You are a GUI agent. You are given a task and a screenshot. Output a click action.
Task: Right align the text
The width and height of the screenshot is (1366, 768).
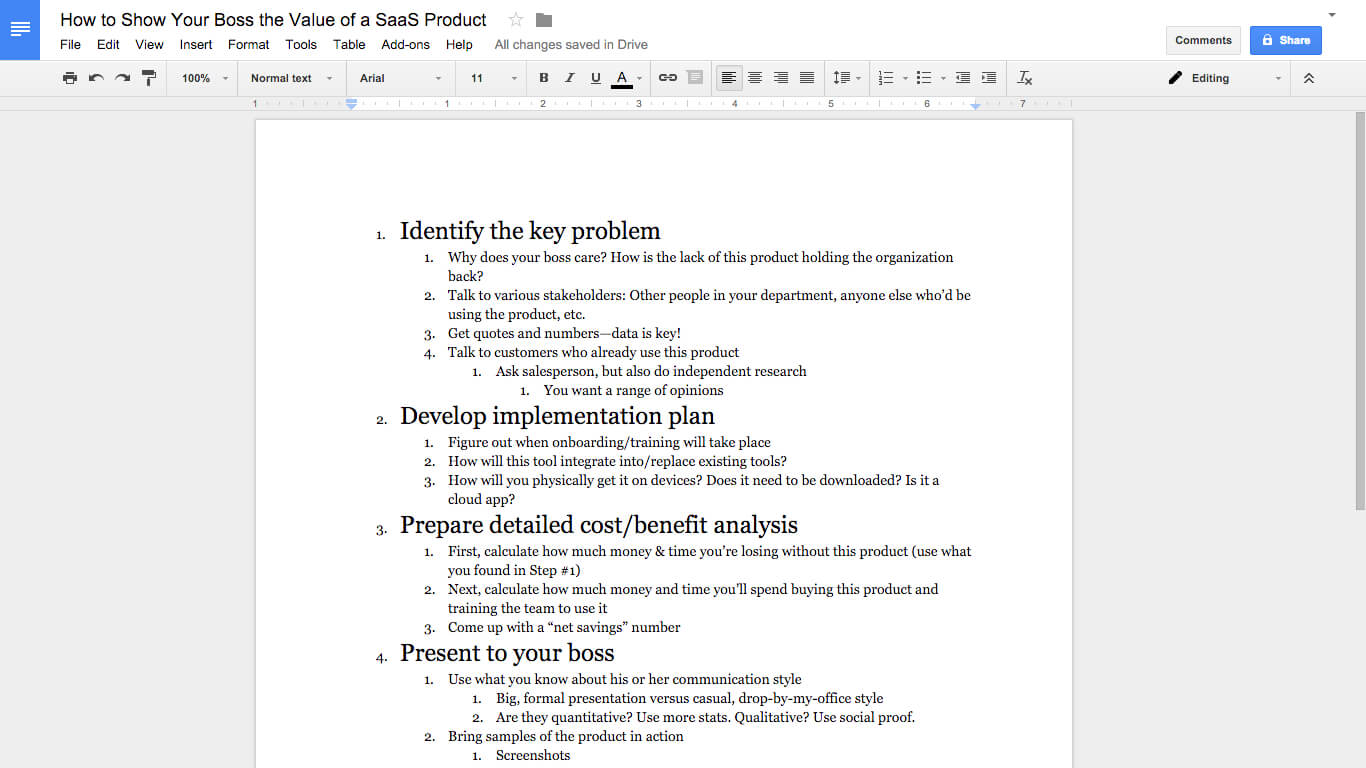click(781, 78)
